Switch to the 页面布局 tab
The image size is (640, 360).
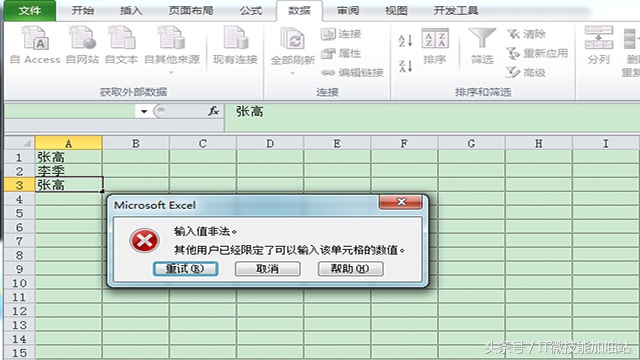point(191,11)
